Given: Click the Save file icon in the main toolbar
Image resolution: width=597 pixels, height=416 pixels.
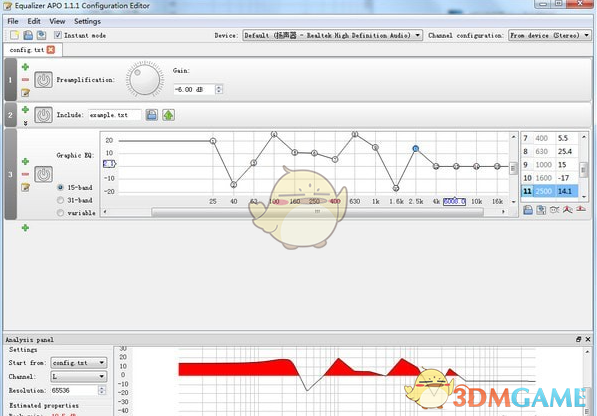Looking at the screenshot, I should click(x=41, y=35).
